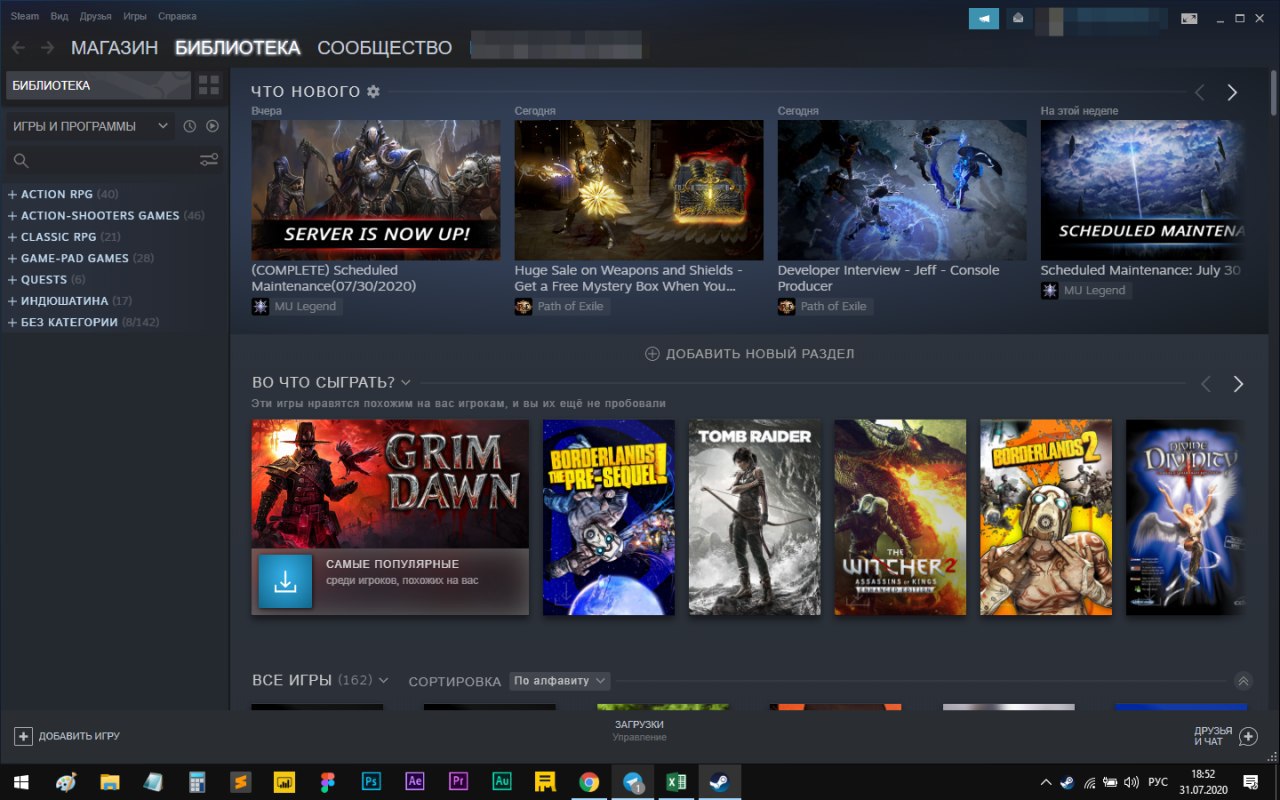
Task: Open sort order По алфавиту dropdown
Action: click(x=559, y=681)
